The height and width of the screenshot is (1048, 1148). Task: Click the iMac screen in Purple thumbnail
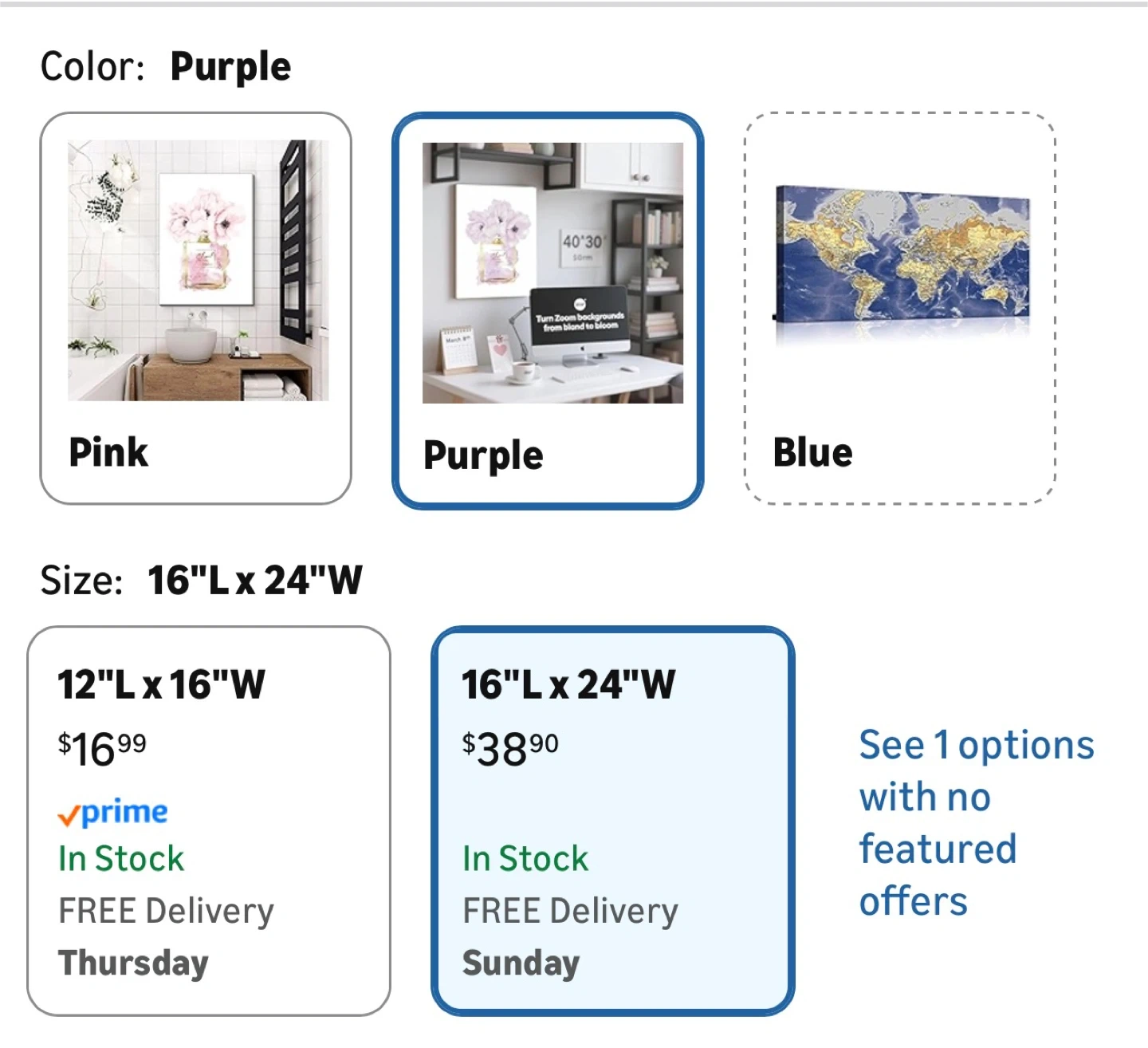click(580, 317)
